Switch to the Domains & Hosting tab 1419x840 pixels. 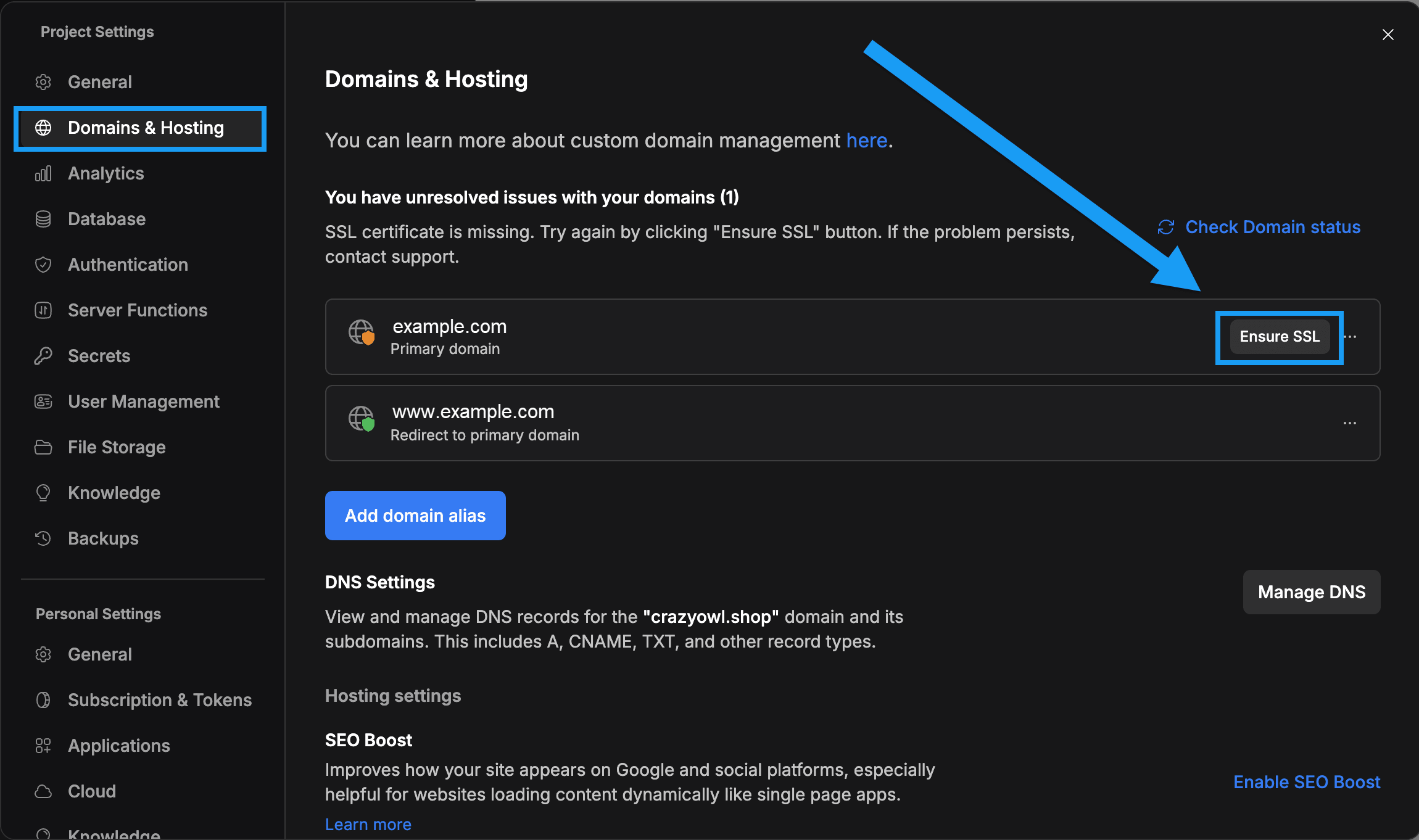coord(146,128)
